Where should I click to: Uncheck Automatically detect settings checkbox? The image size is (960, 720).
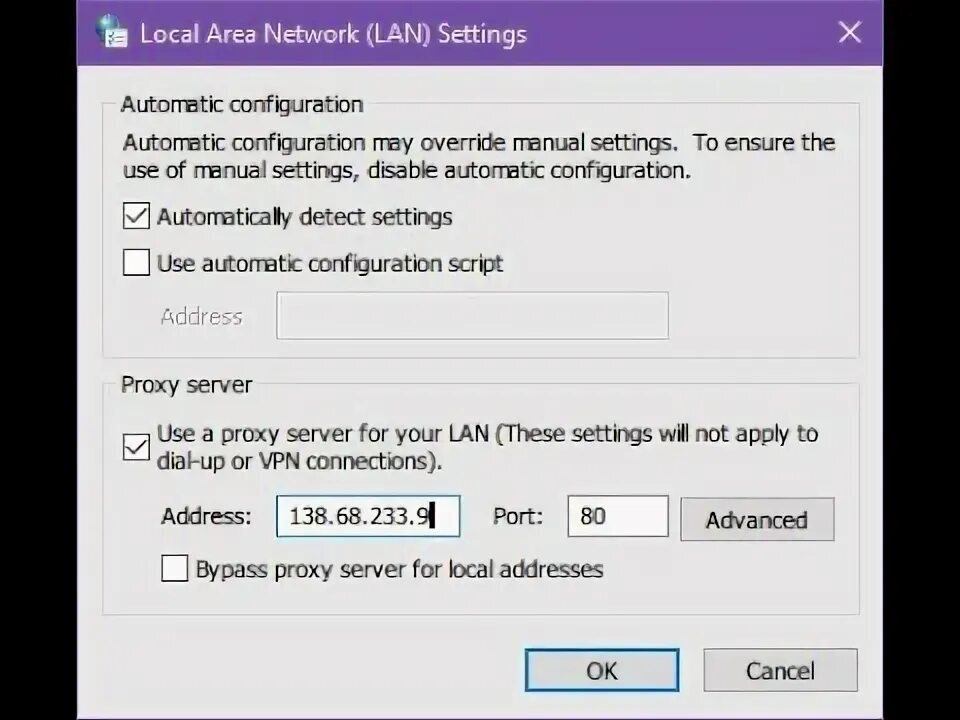(x=136, y=216)
